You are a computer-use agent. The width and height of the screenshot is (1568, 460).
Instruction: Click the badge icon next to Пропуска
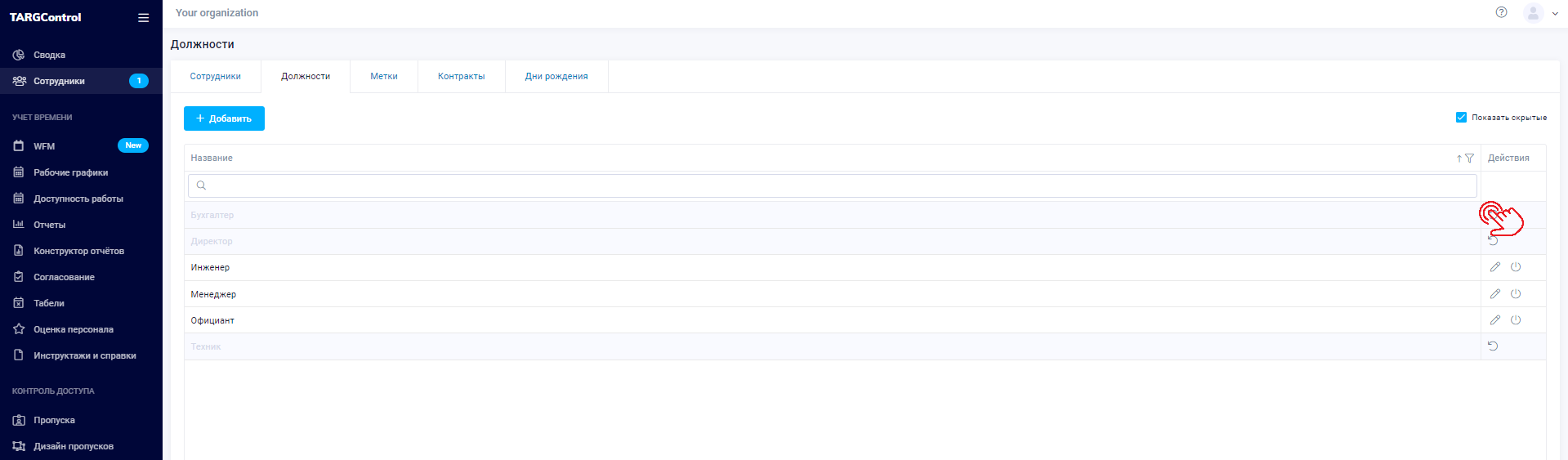click(x=19, y=420)
